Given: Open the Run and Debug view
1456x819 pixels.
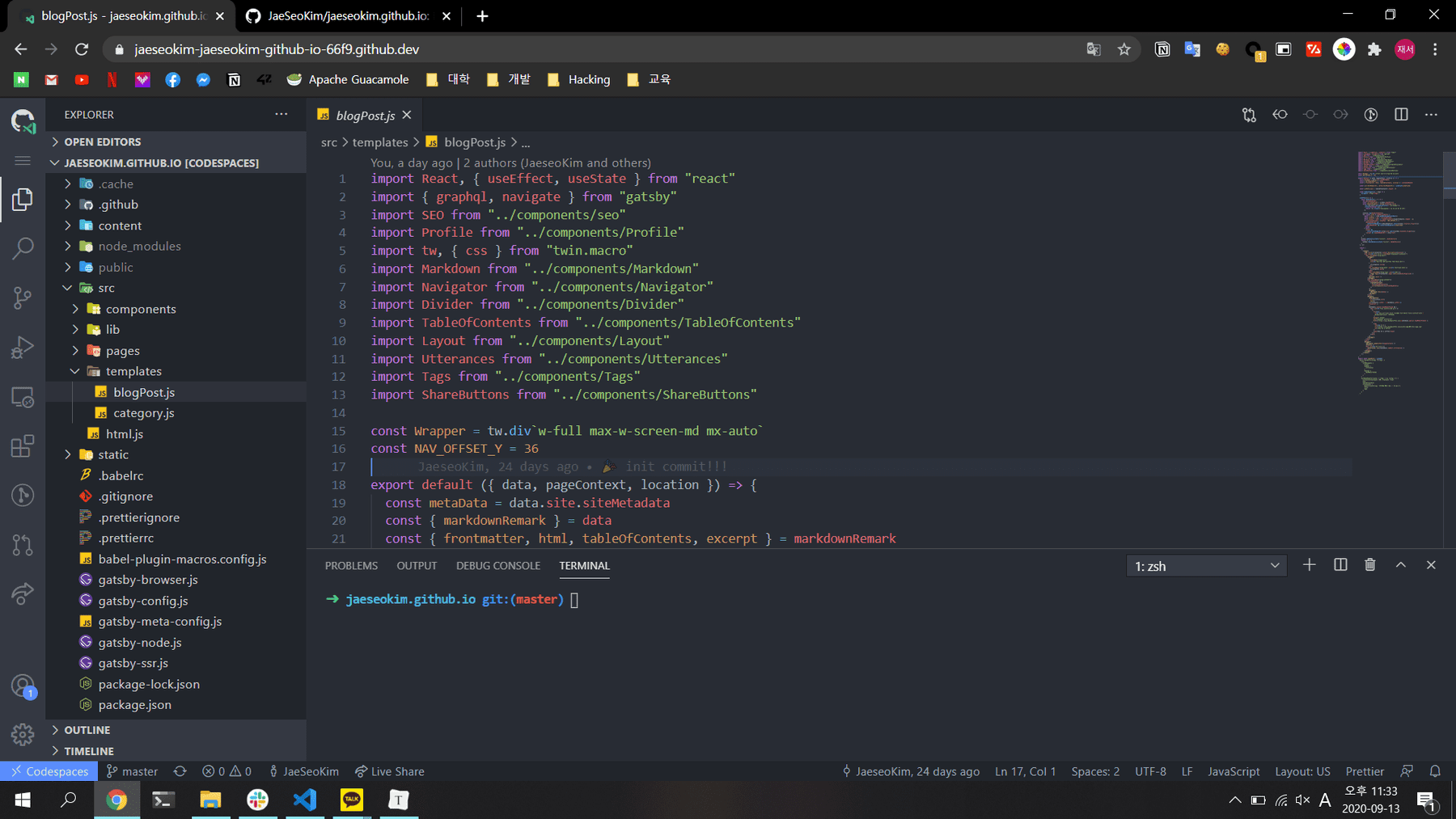Looking at the screenshot, I should (22, 347).
